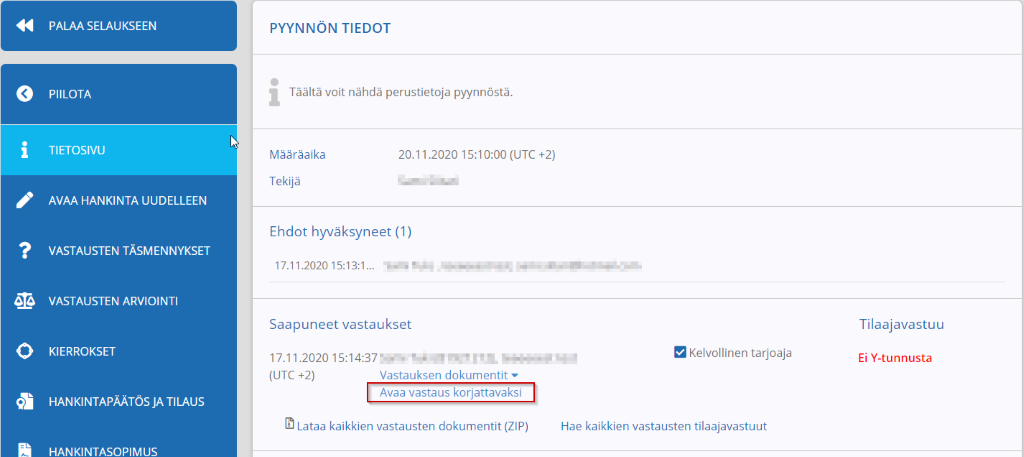
Task: Select Piilota to hide the sidebar
Action: pos(119,94)
